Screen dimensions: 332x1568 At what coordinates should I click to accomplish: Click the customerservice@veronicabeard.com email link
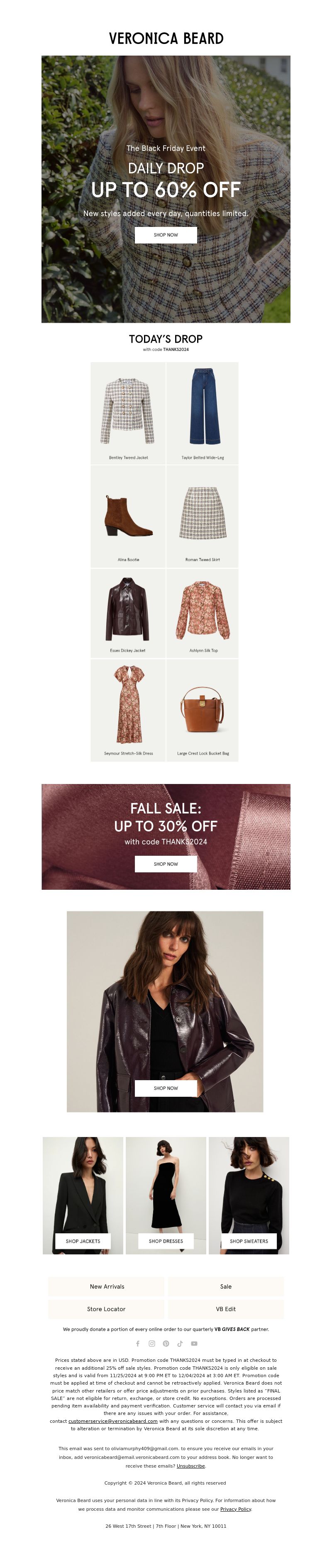pyautogui.click(x=113, y=1421)
